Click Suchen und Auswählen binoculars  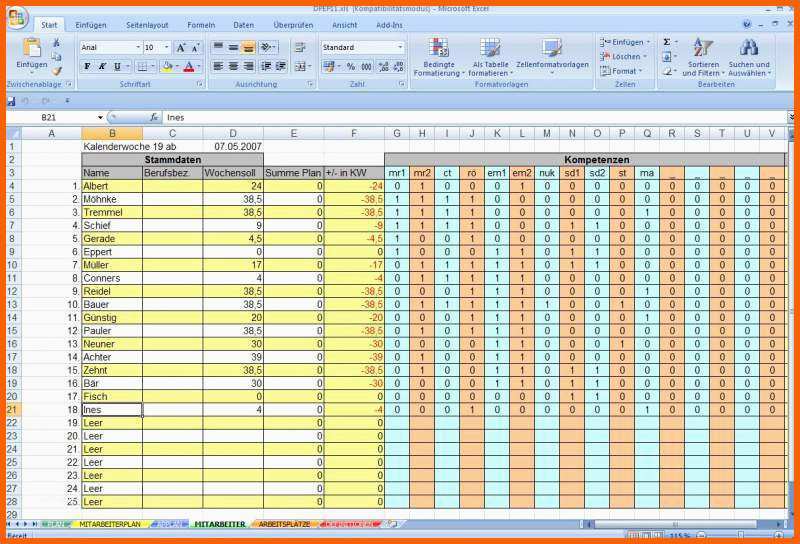(x=748, y=55)
